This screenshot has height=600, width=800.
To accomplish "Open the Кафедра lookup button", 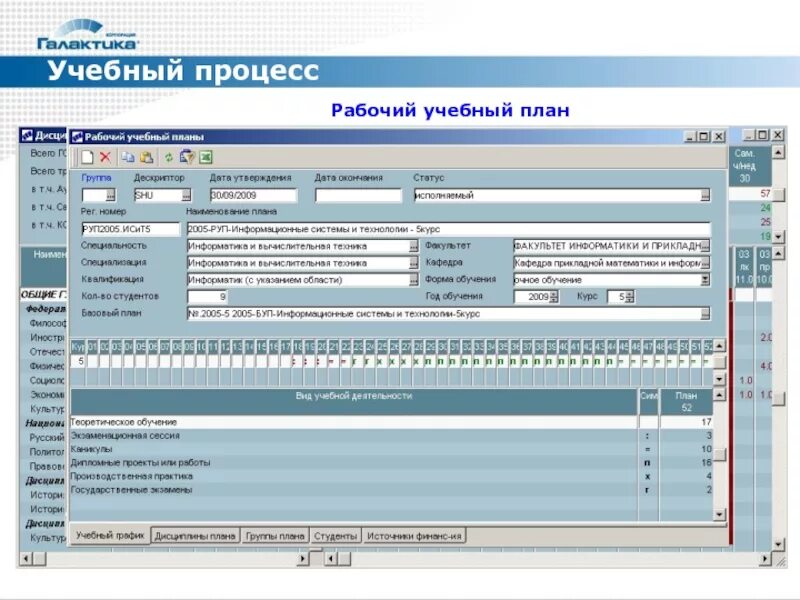I will pyautogui.click(x=705, y=263).
